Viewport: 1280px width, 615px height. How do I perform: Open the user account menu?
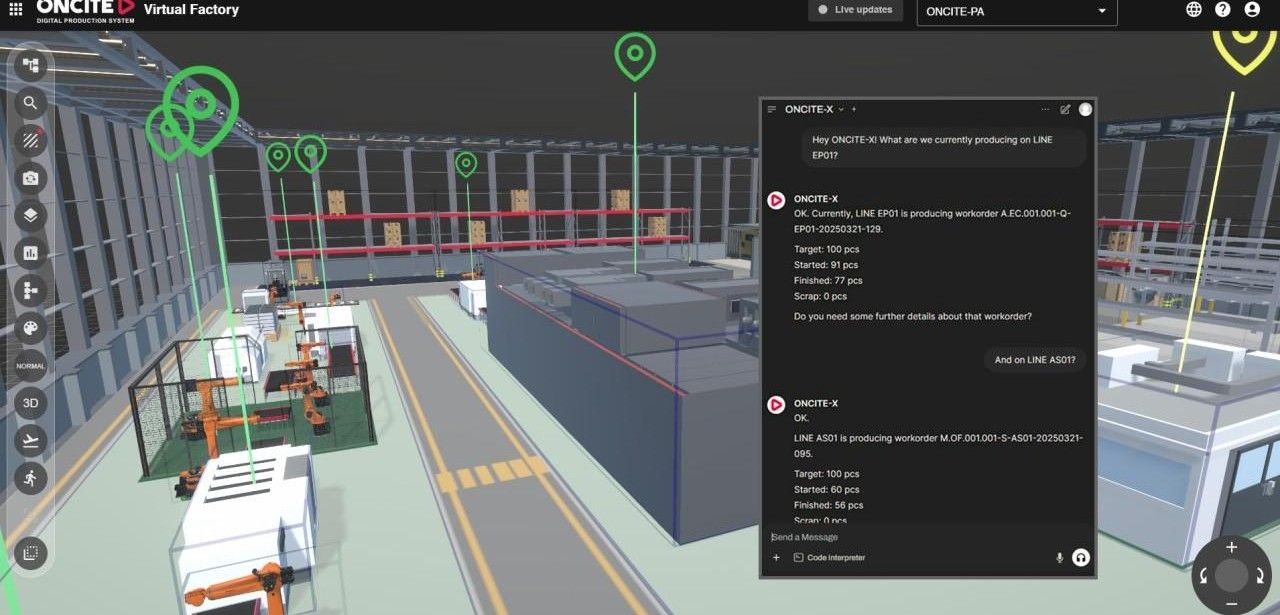click(x=1252, y=10)
